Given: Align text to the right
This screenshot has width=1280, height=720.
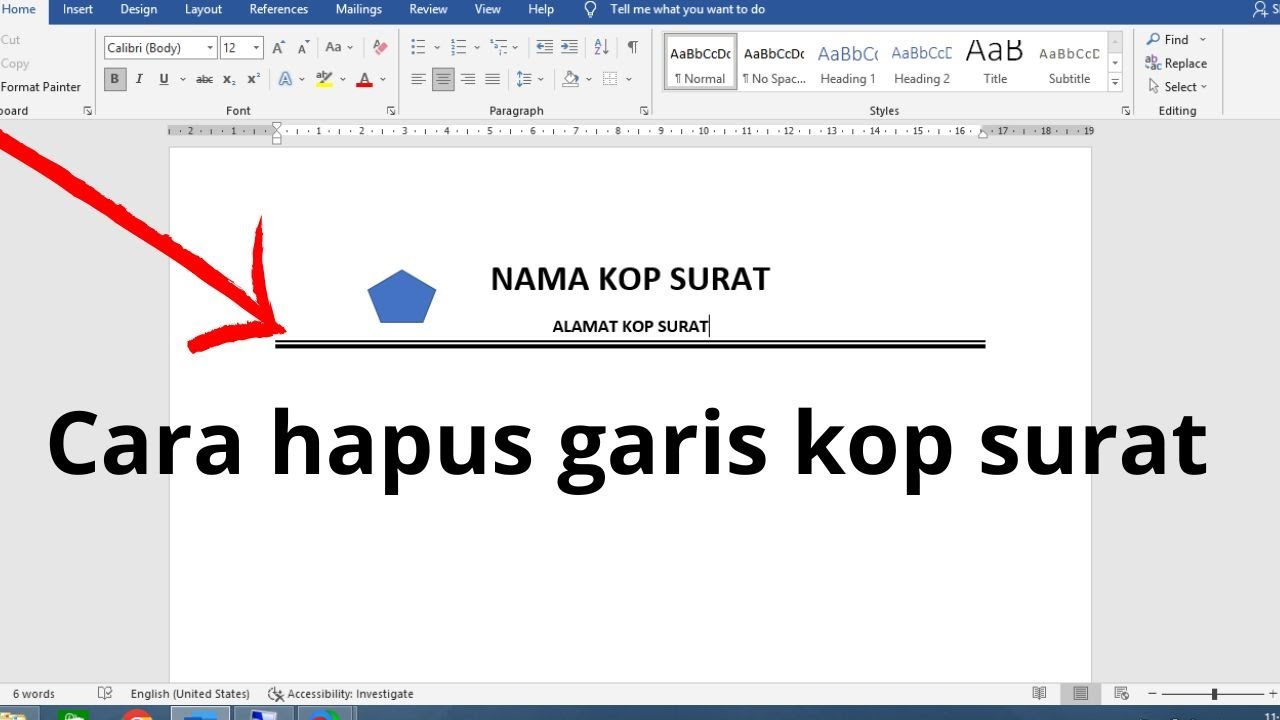Looking at the screenshot, I should tap(467, 79).
